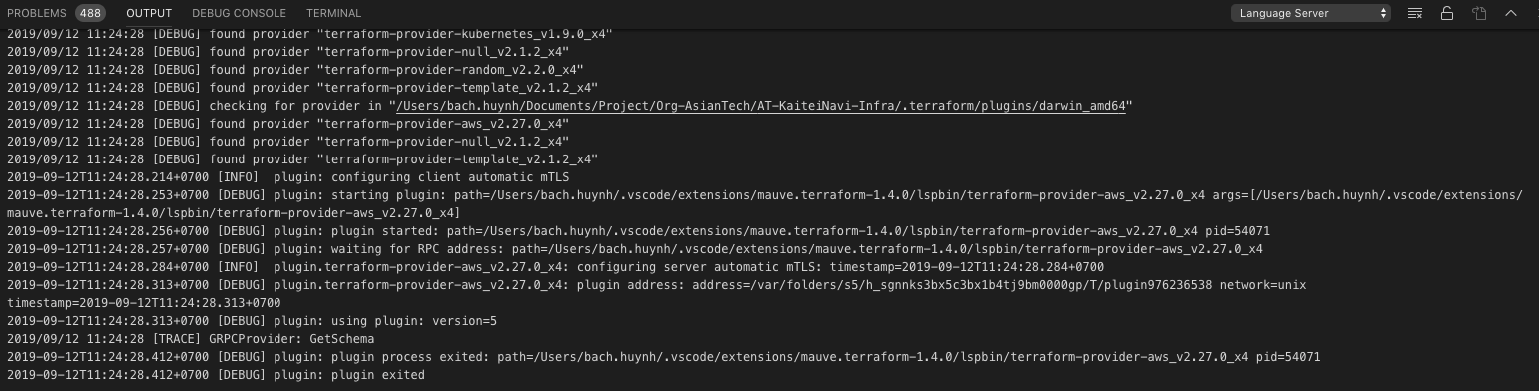Select the OUTPUT tab
This screenshot has height=391, width=1539.
click(x=149, y=13)
